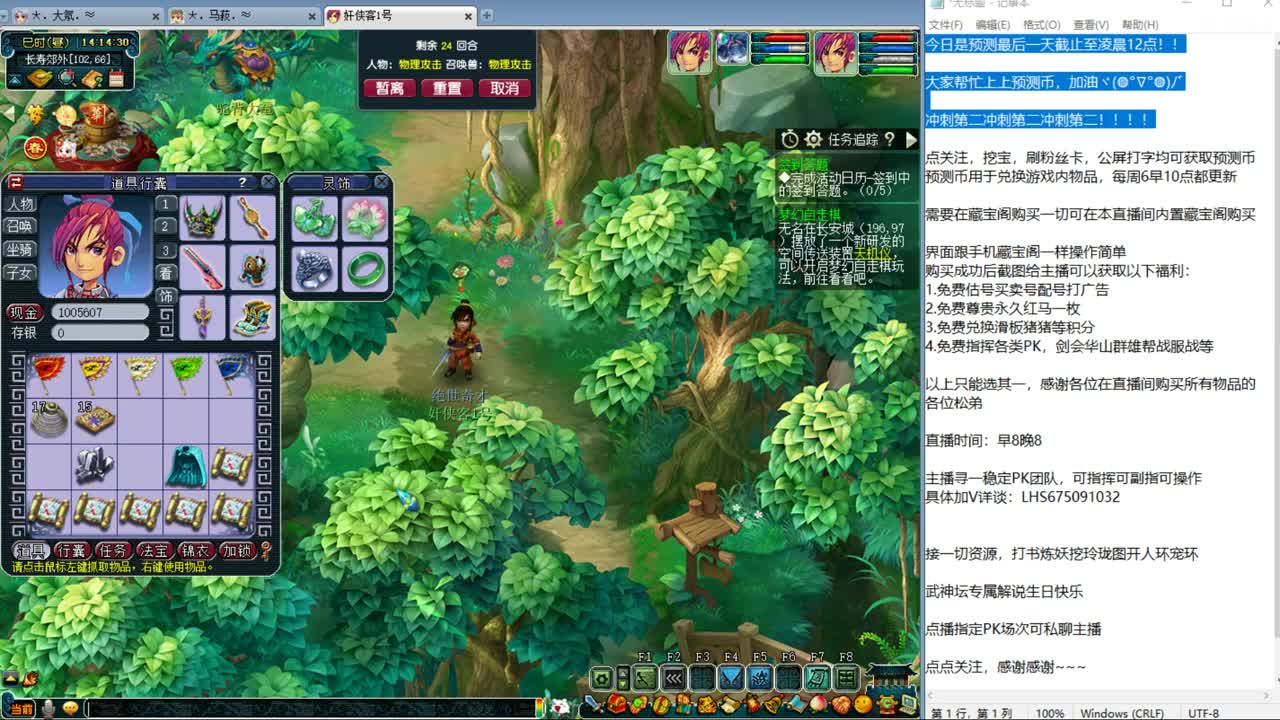Open 查看(V) menu in Notepad
The image size is (1280, 720).
pyautogui.click(x=1091, y=25)
